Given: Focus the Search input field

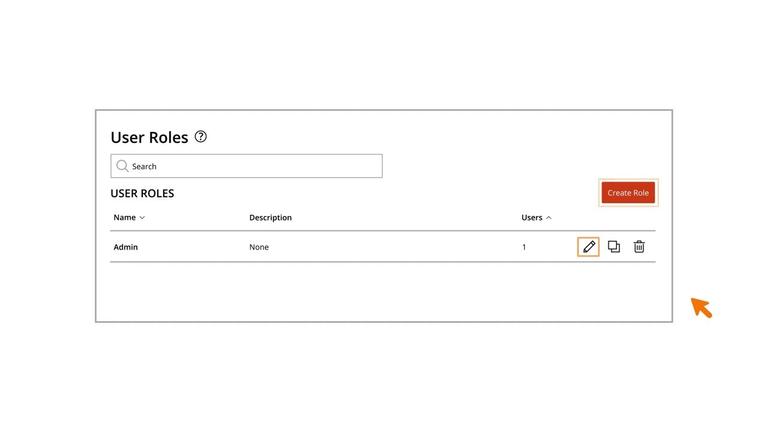Looking at the screenshot, I should [246, 166].
